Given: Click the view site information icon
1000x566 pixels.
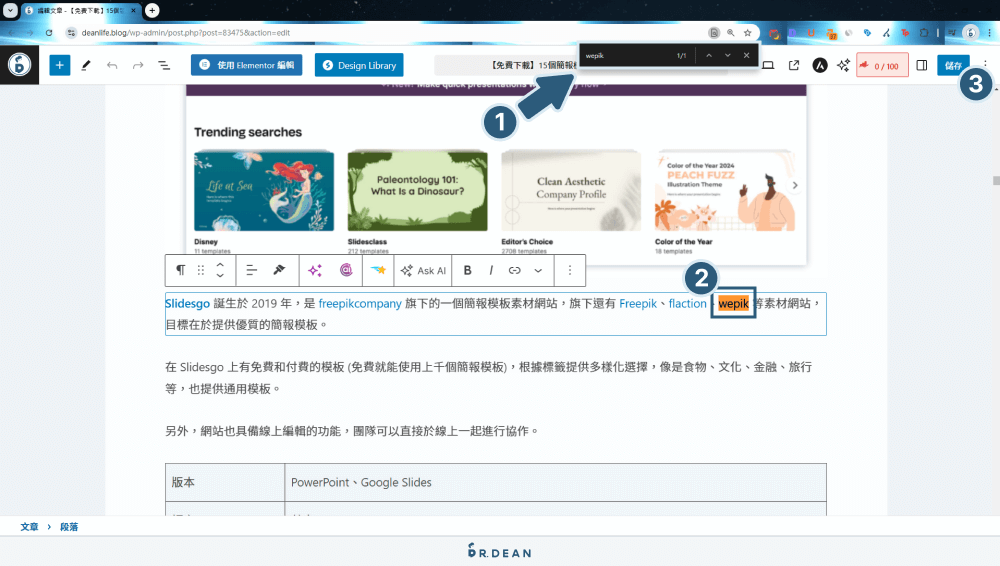Looking at the screenshot, I should (71, 33).
